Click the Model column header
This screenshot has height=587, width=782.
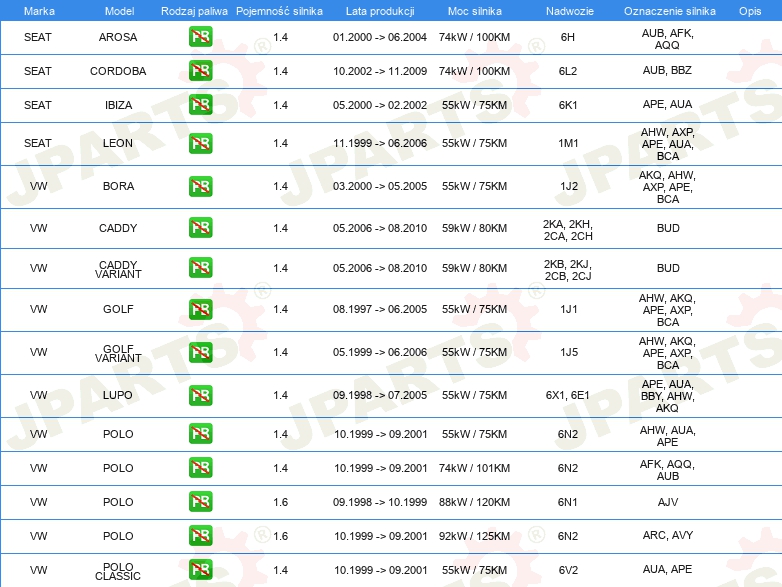[119, 11]
